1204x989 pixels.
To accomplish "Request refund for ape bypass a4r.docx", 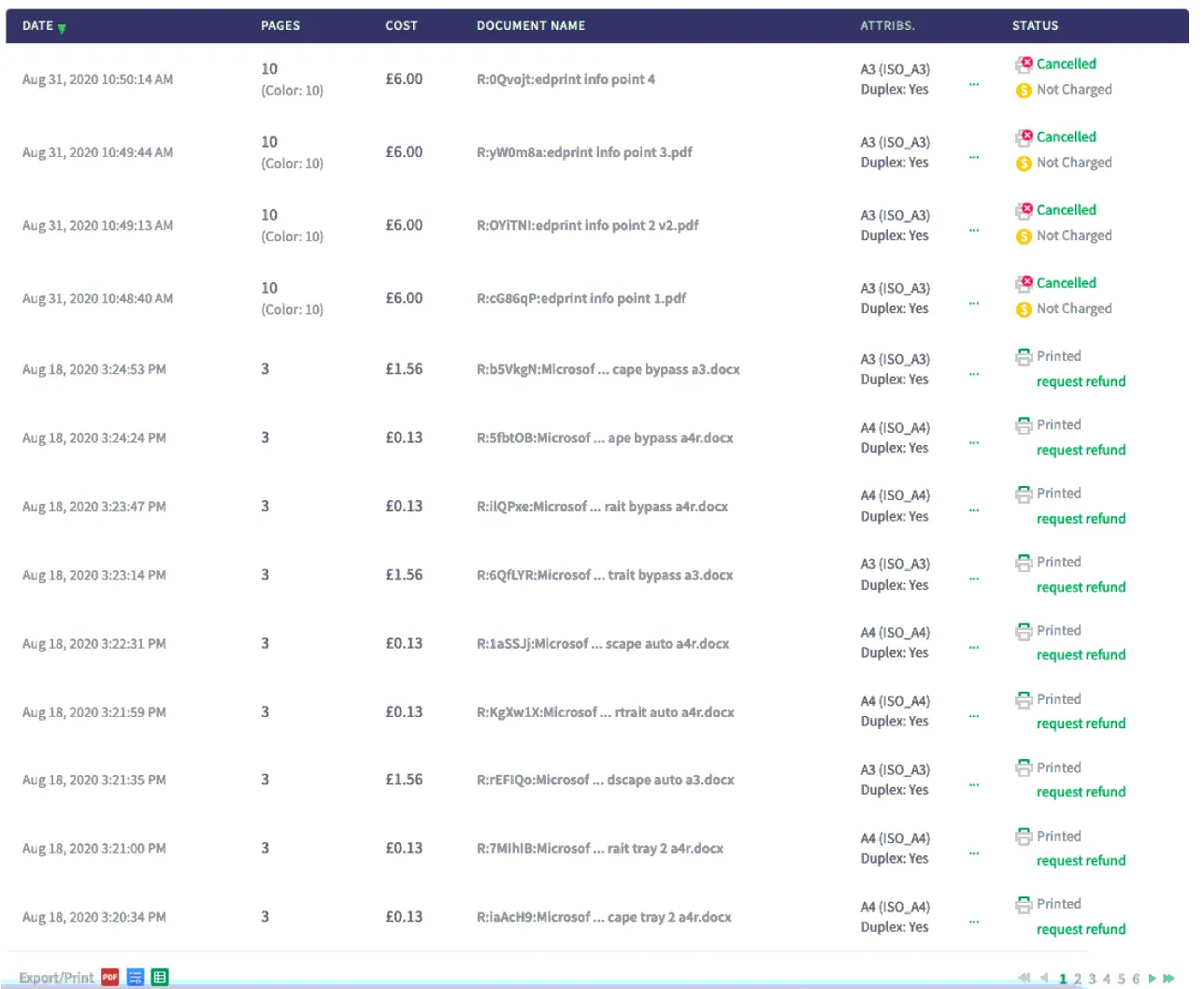I will (x=1081, y=451).
